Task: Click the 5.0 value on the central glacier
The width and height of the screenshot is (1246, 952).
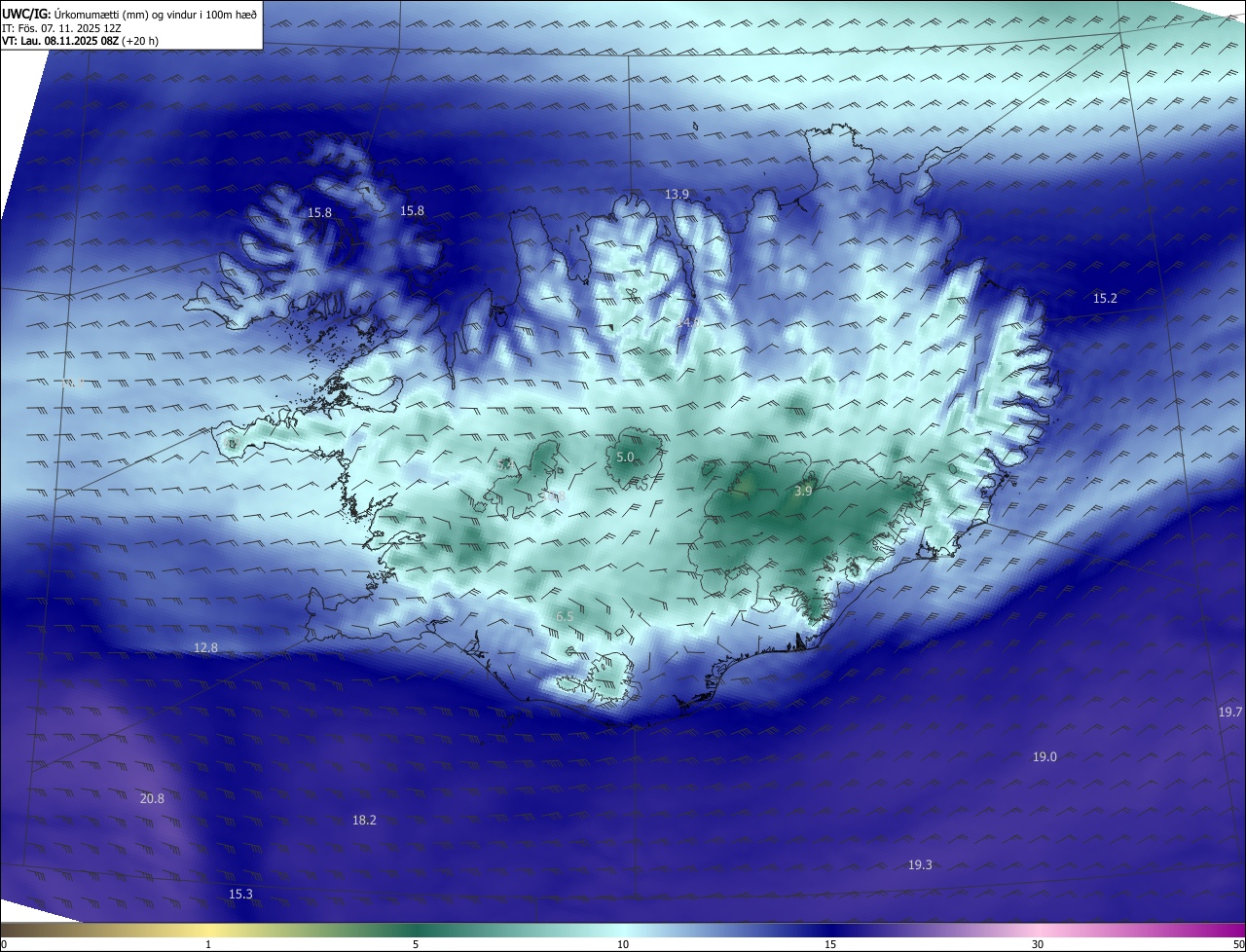Action: [625, 457]
